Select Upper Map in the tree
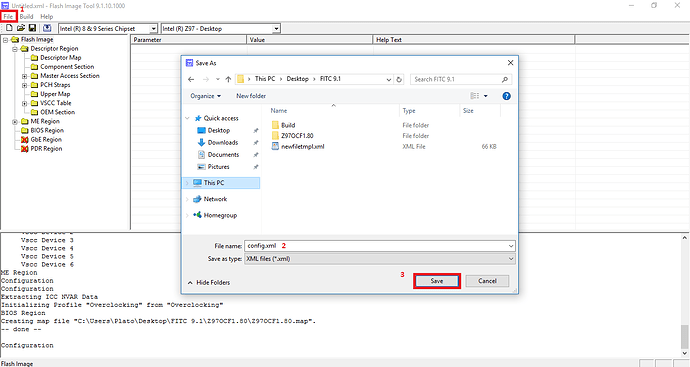Screen dimensions: 690x367 55,94
